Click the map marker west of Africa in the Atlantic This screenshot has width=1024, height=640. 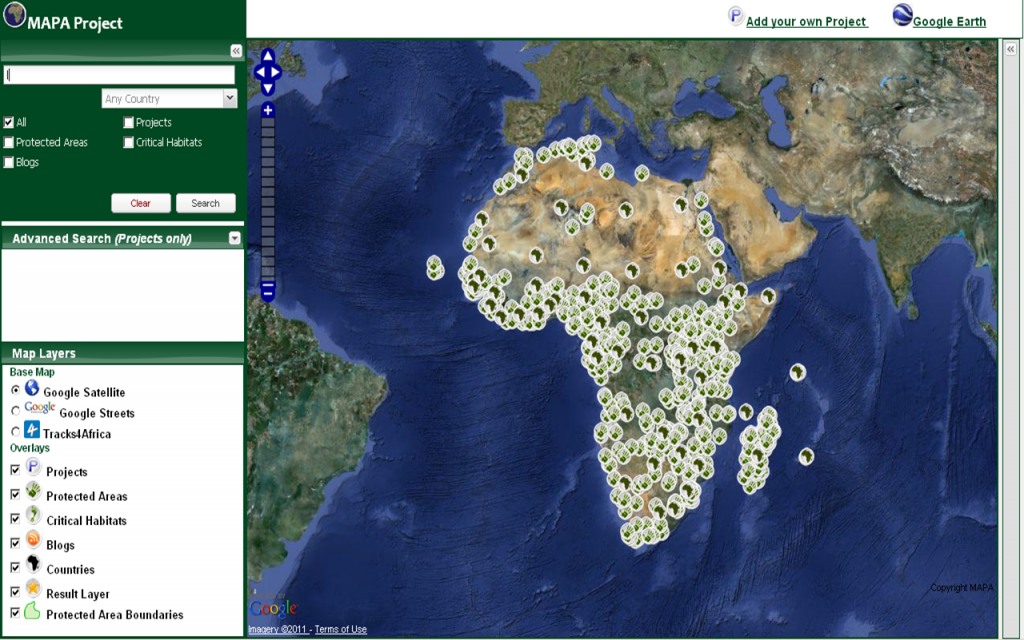point(435,267)
